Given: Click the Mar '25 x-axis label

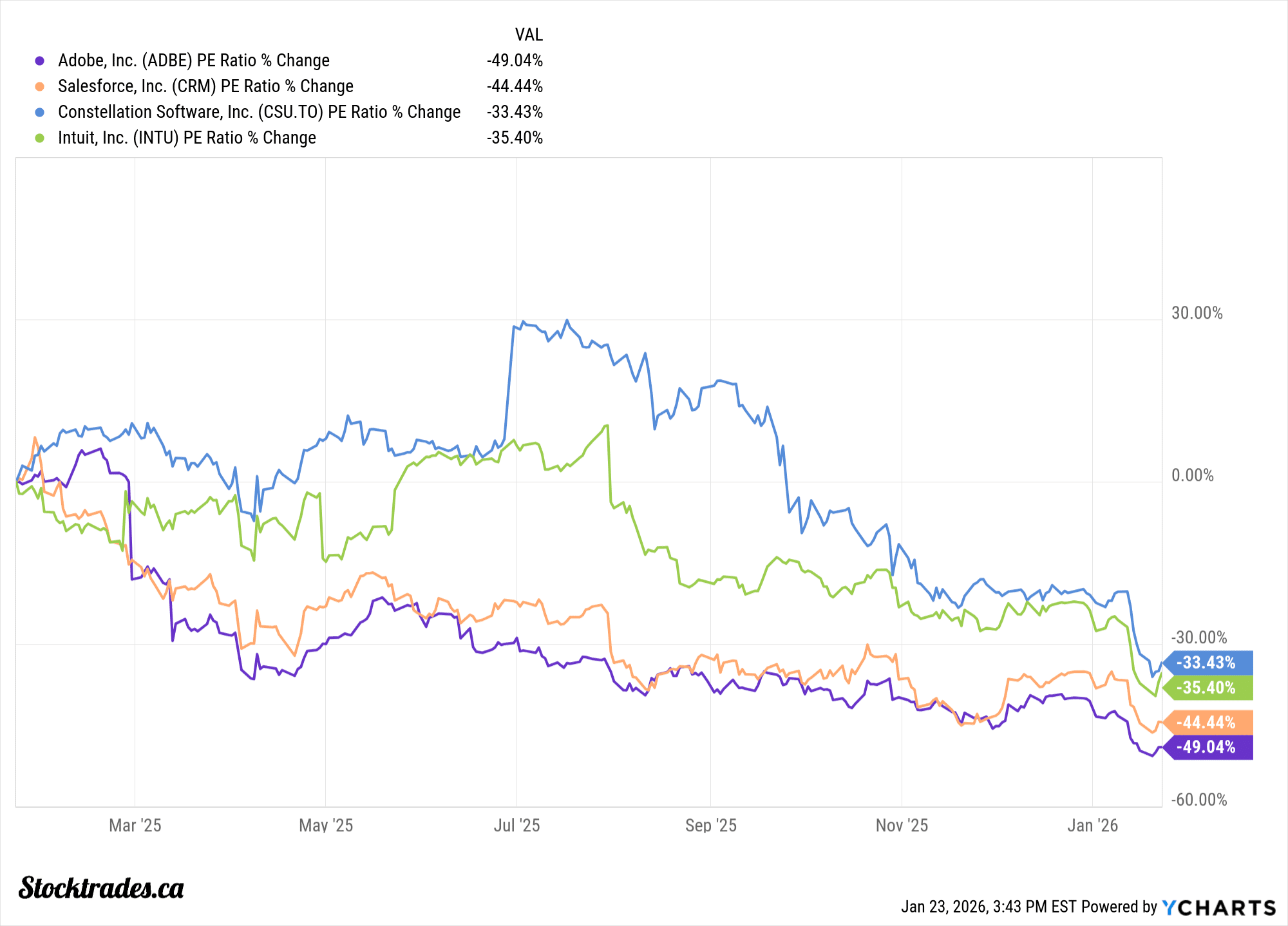Looking at the screenshot, I should click(135, 826).
